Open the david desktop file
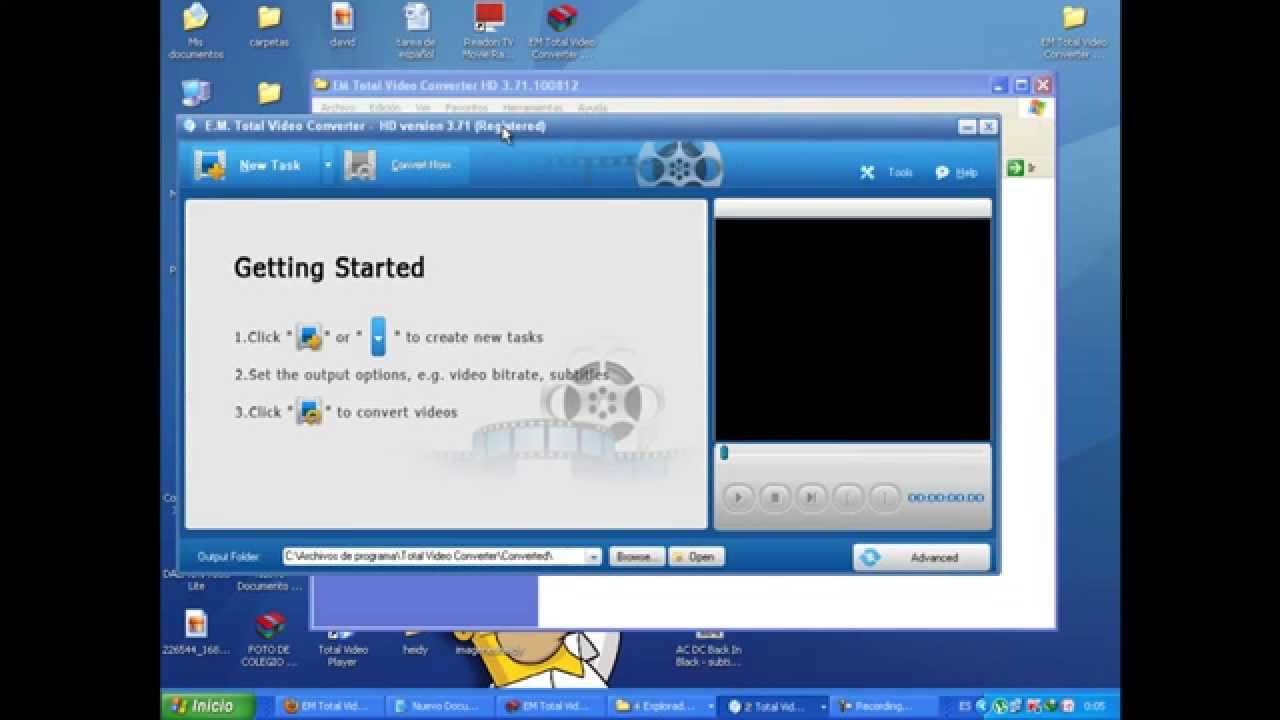Viewport: 1280px width, 720px height. (x=342, y=27)
